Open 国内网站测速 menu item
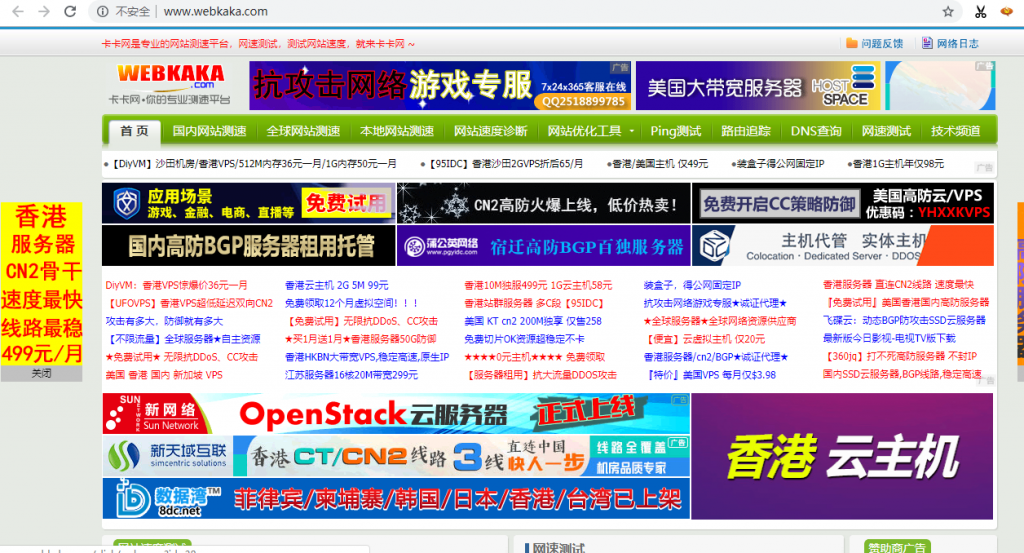1024x553 pixels. click(209, 131)
